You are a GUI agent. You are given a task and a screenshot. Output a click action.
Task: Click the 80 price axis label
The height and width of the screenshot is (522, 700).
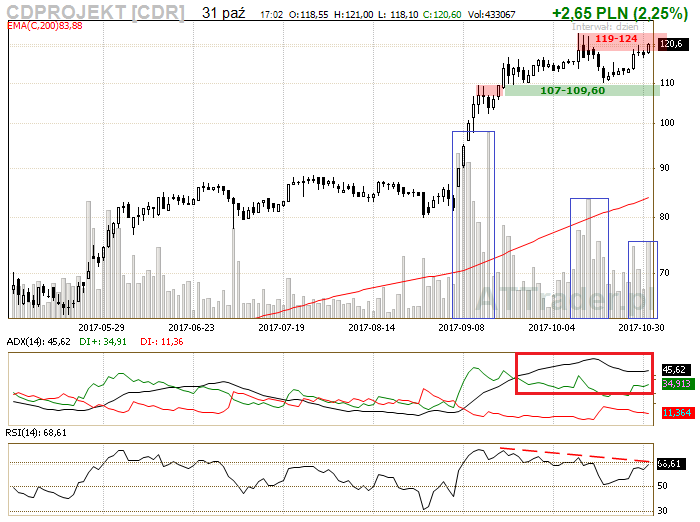(664, 217)
